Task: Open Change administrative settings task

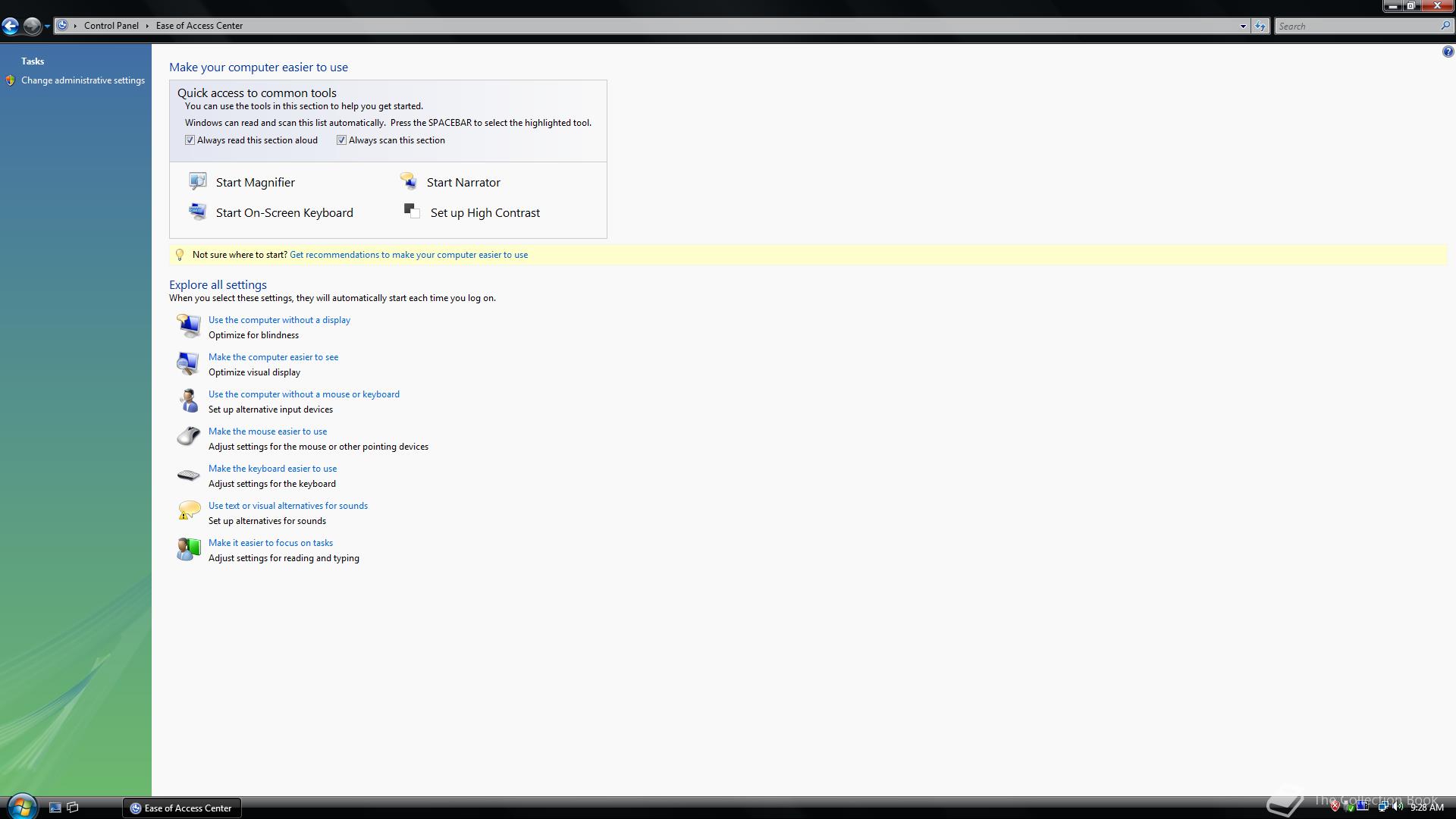Action: [x=83, y=80]
